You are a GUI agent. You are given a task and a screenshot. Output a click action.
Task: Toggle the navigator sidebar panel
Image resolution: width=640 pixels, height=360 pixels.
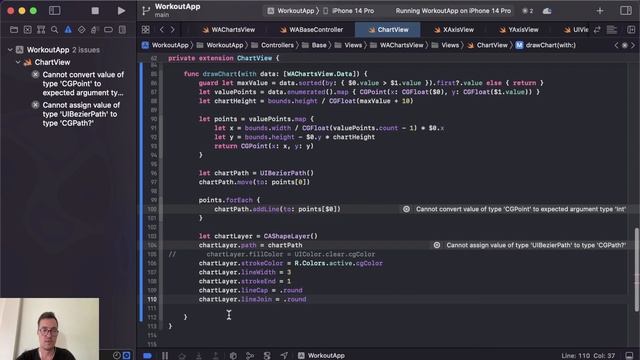(55, 11)
